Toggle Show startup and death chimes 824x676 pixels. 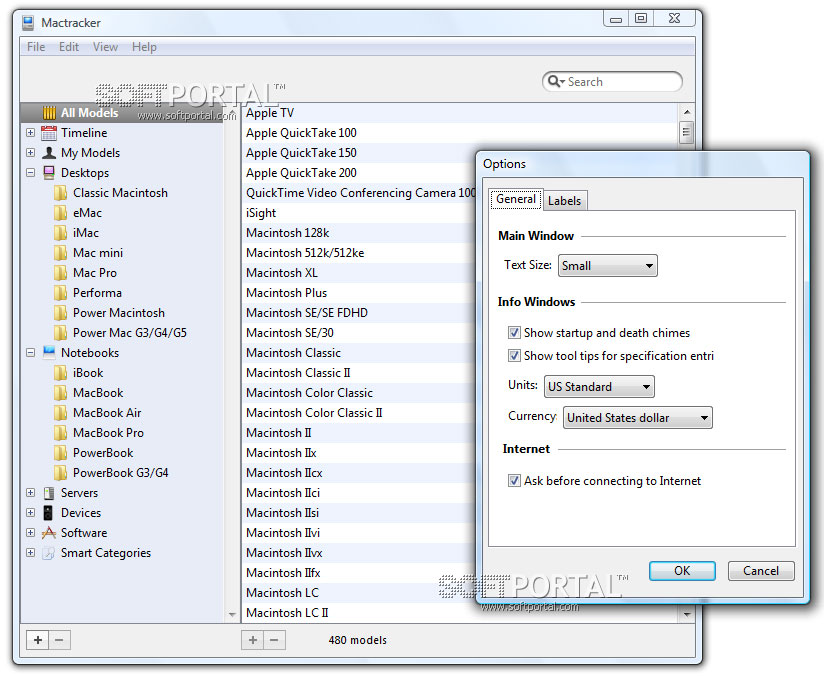(x=514, y=332)
